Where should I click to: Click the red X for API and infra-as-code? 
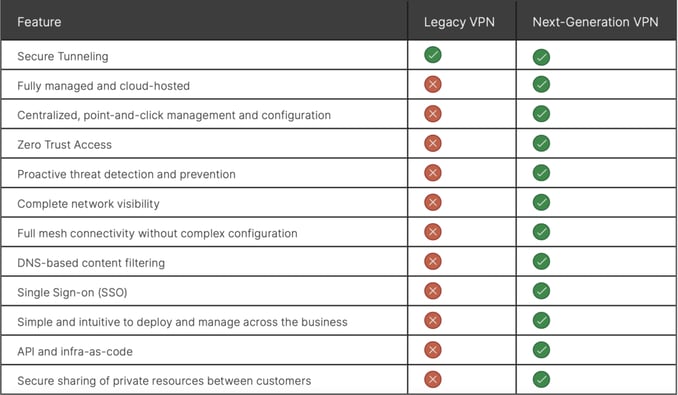(x=433, y=350)
